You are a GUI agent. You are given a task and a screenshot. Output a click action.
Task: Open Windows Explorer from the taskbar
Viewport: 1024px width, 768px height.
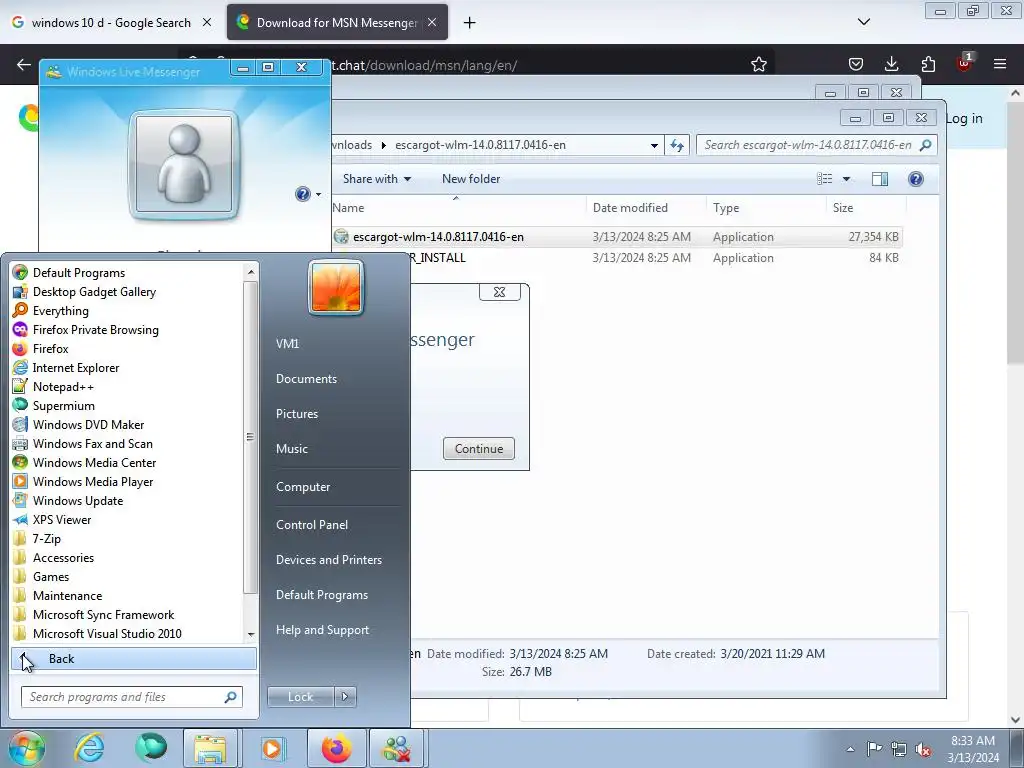(210, 748)
